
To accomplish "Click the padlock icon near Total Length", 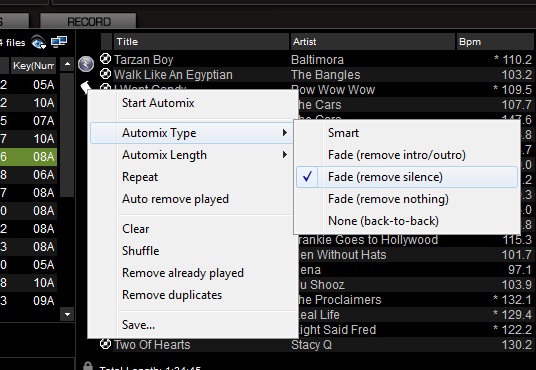I will (88, 366).
